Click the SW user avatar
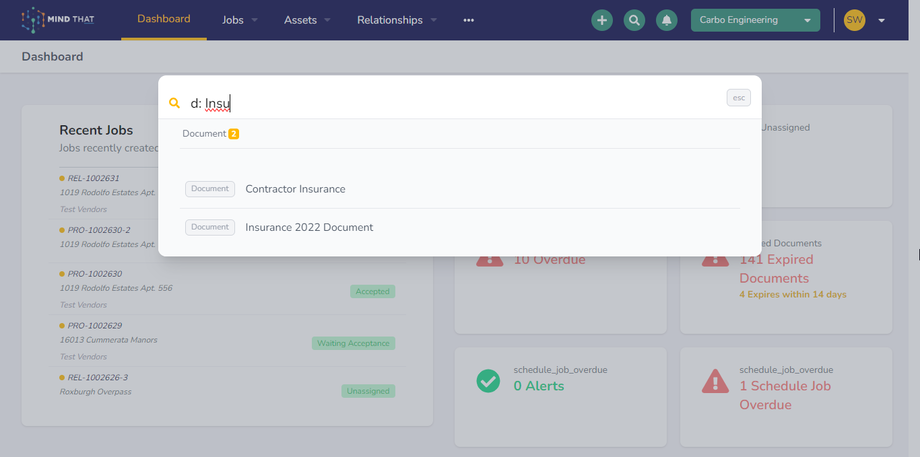The width and height of the screenshot is (920, 457). point(854,20)
